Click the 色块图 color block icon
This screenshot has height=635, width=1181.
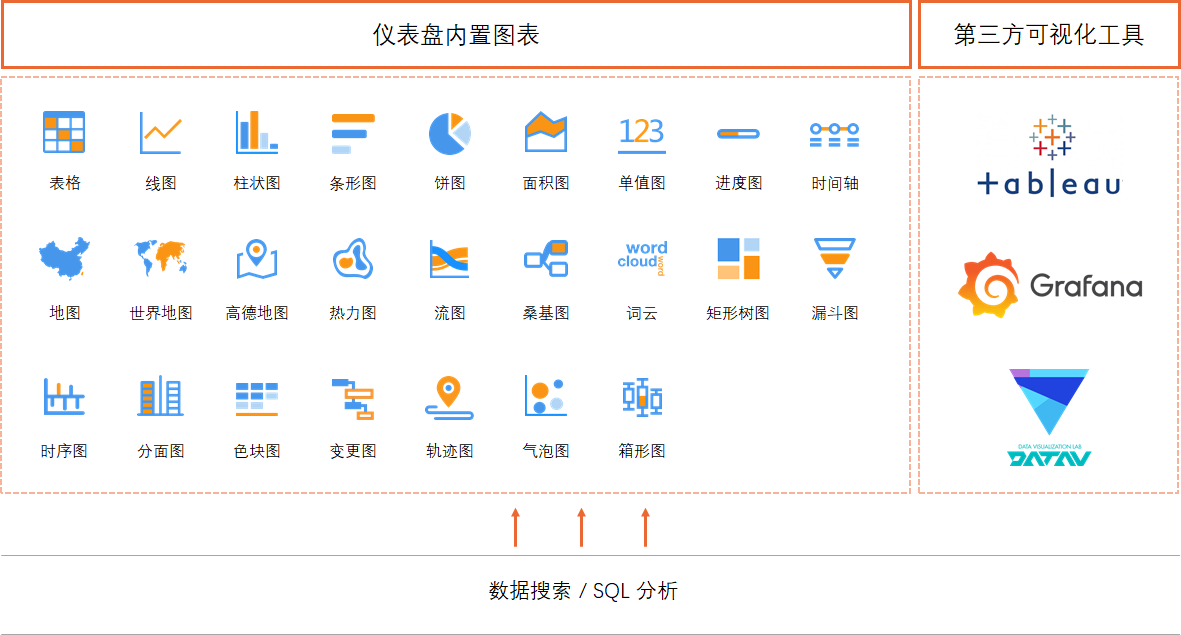257,398
